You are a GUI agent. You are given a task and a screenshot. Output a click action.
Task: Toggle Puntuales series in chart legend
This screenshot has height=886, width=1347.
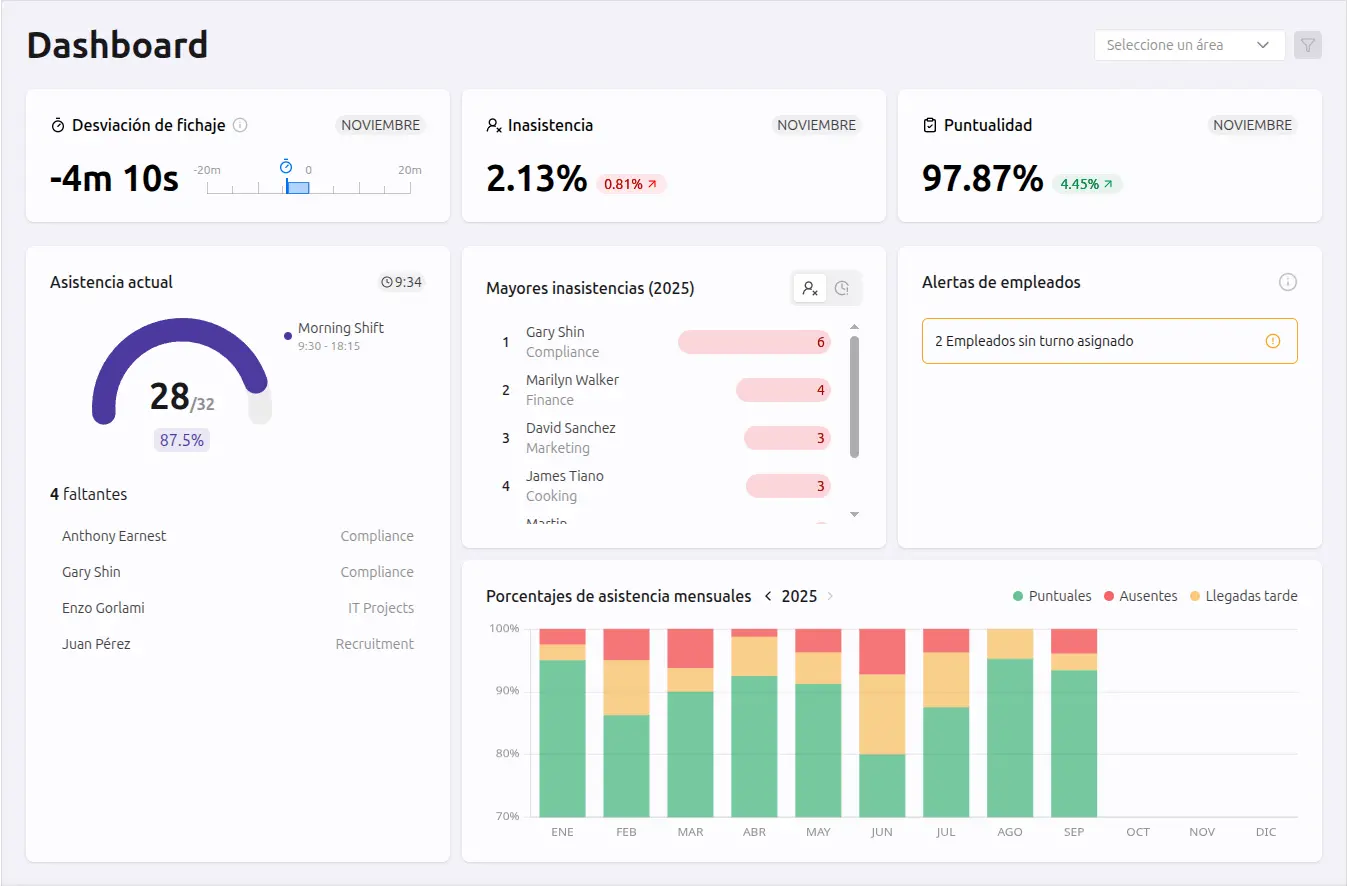coord(1050,595)
